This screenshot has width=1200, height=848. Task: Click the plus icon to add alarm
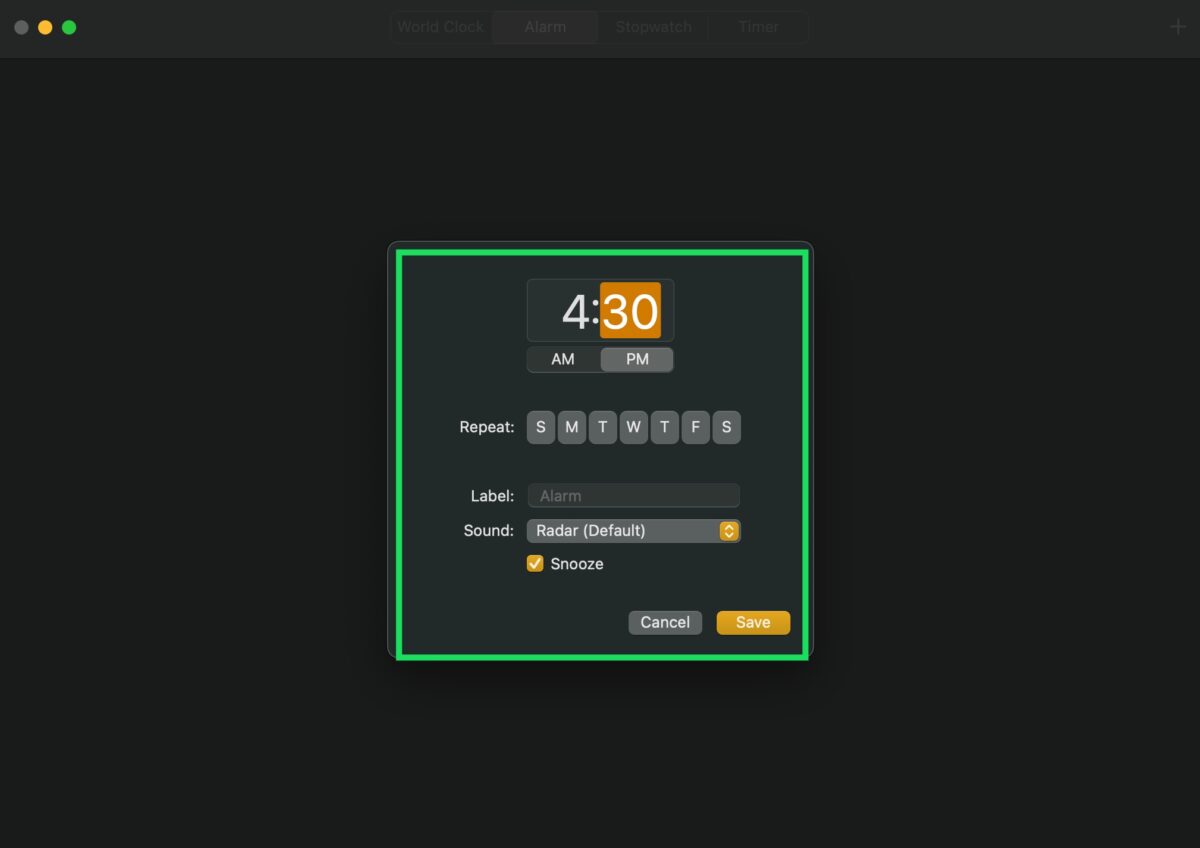point(1177,27)
